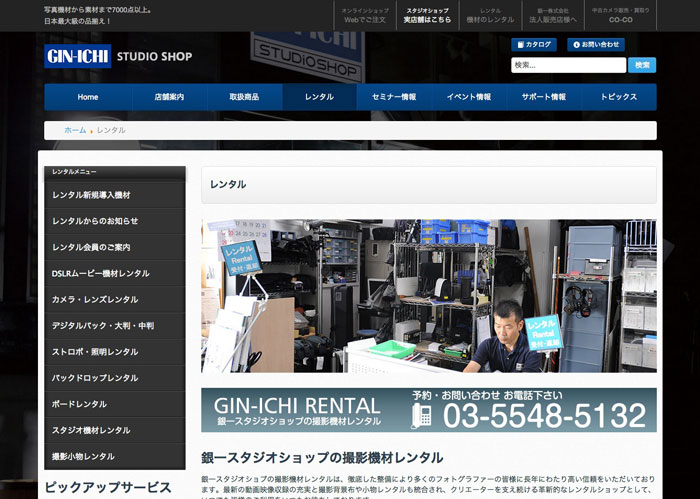700x499 pixels.
Task: Click the GIN-ICHI logo
Action: pos(78,56)
